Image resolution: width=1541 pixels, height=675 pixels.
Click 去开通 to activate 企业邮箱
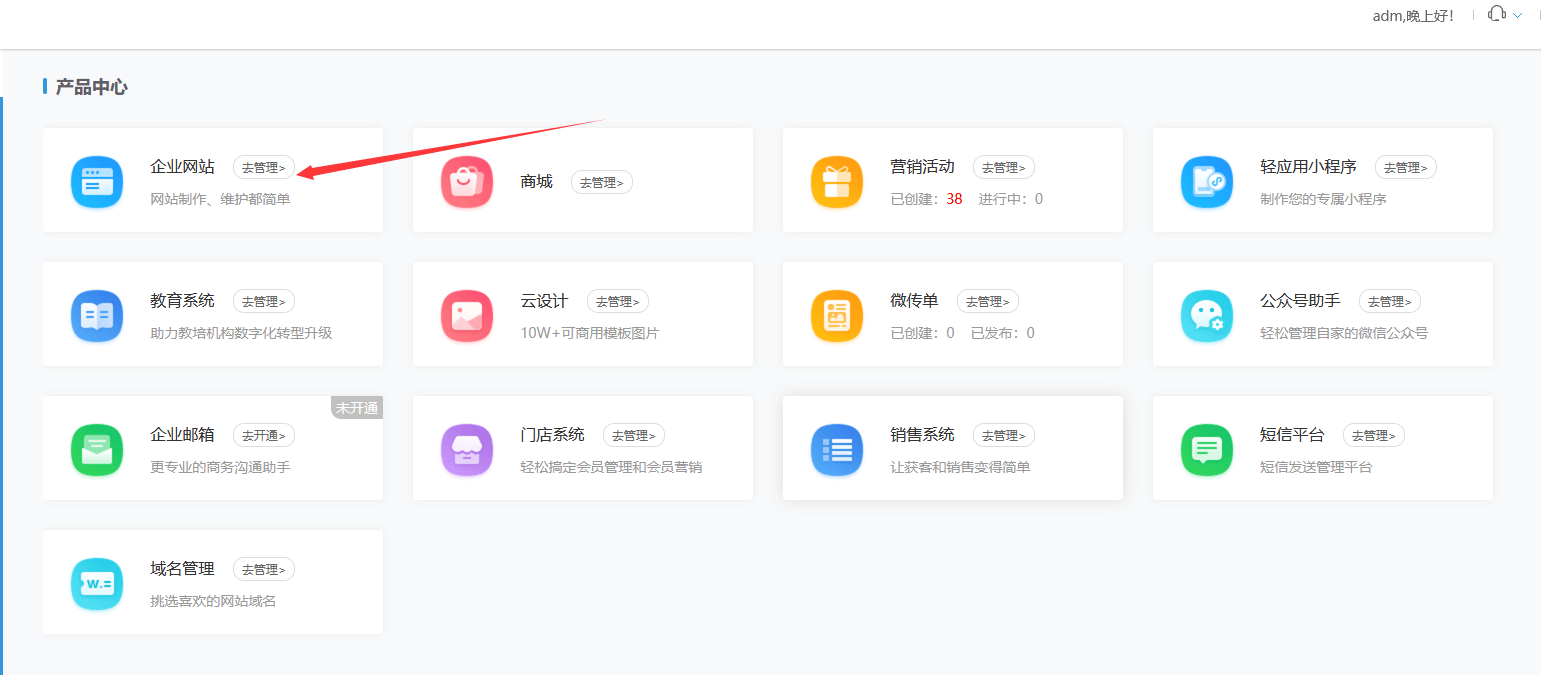click(x=263, y=435)
